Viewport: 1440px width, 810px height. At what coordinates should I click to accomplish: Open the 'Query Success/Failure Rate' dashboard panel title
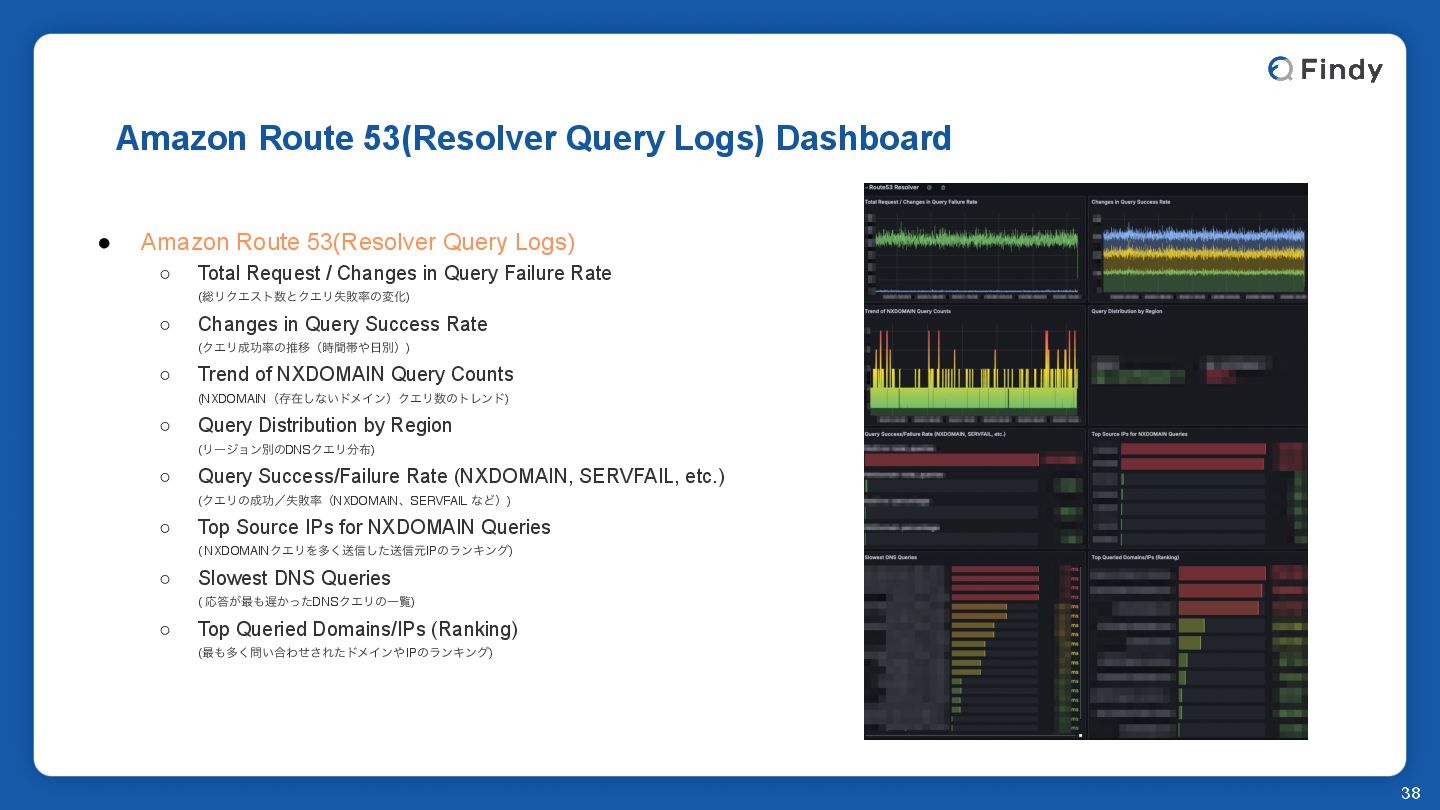click(x=935, y=434)
